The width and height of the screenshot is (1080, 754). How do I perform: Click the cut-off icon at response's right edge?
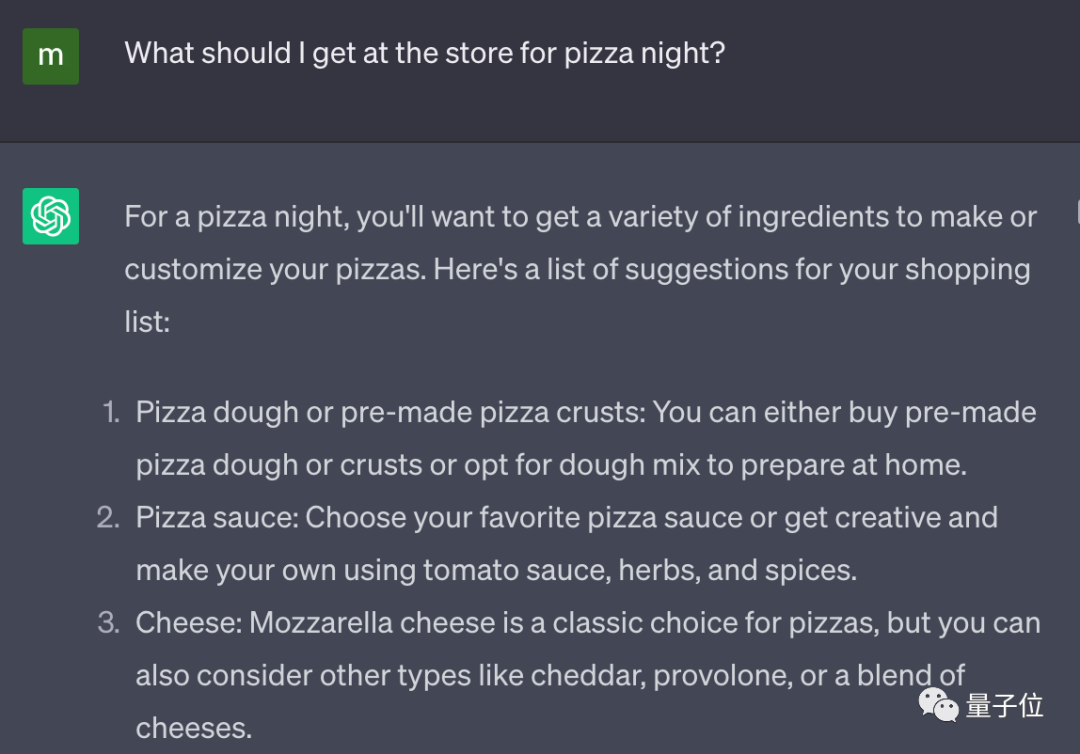1076,212
